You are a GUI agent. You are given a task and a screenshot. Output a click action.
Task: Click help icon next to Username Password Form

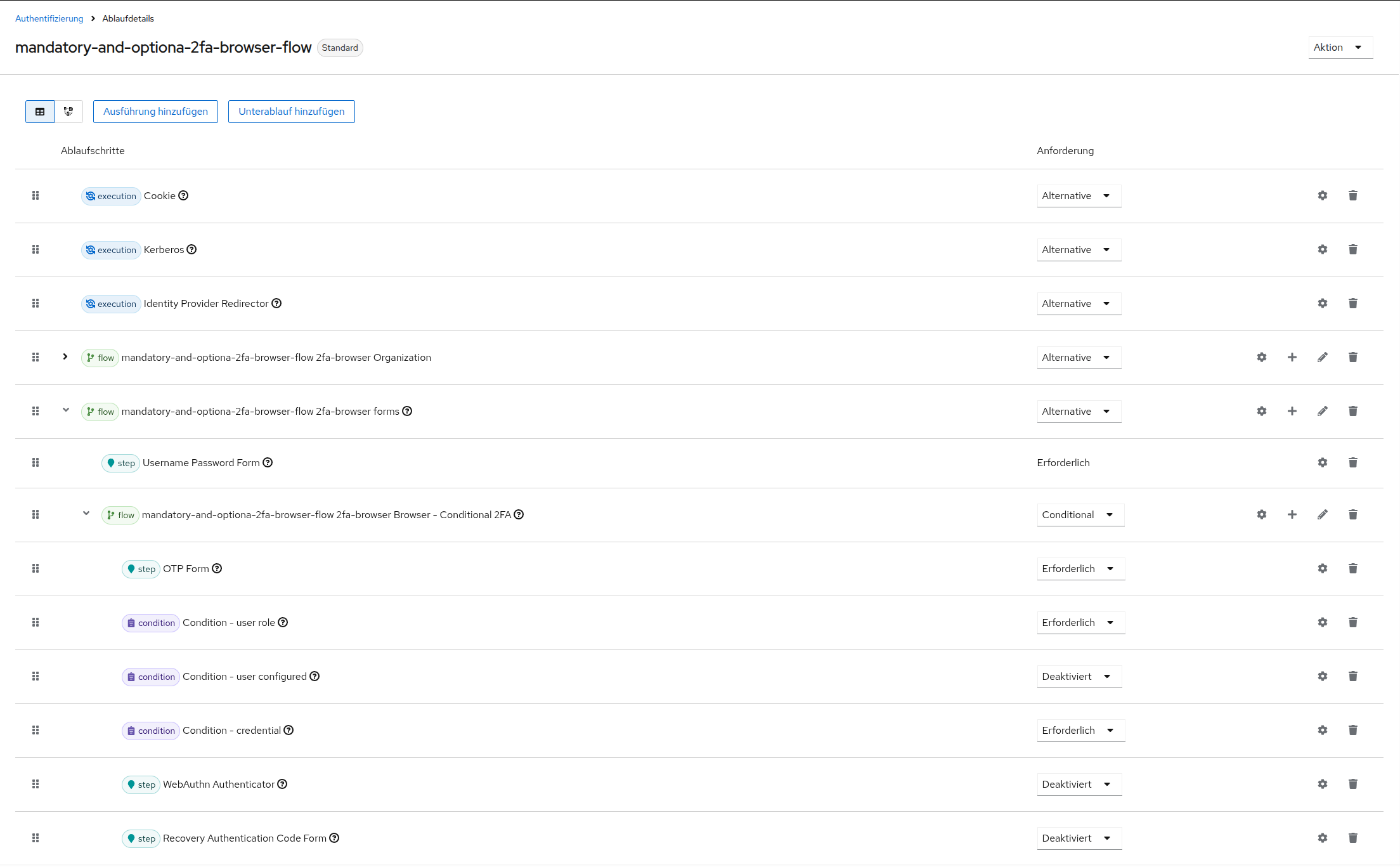(268, 462)
